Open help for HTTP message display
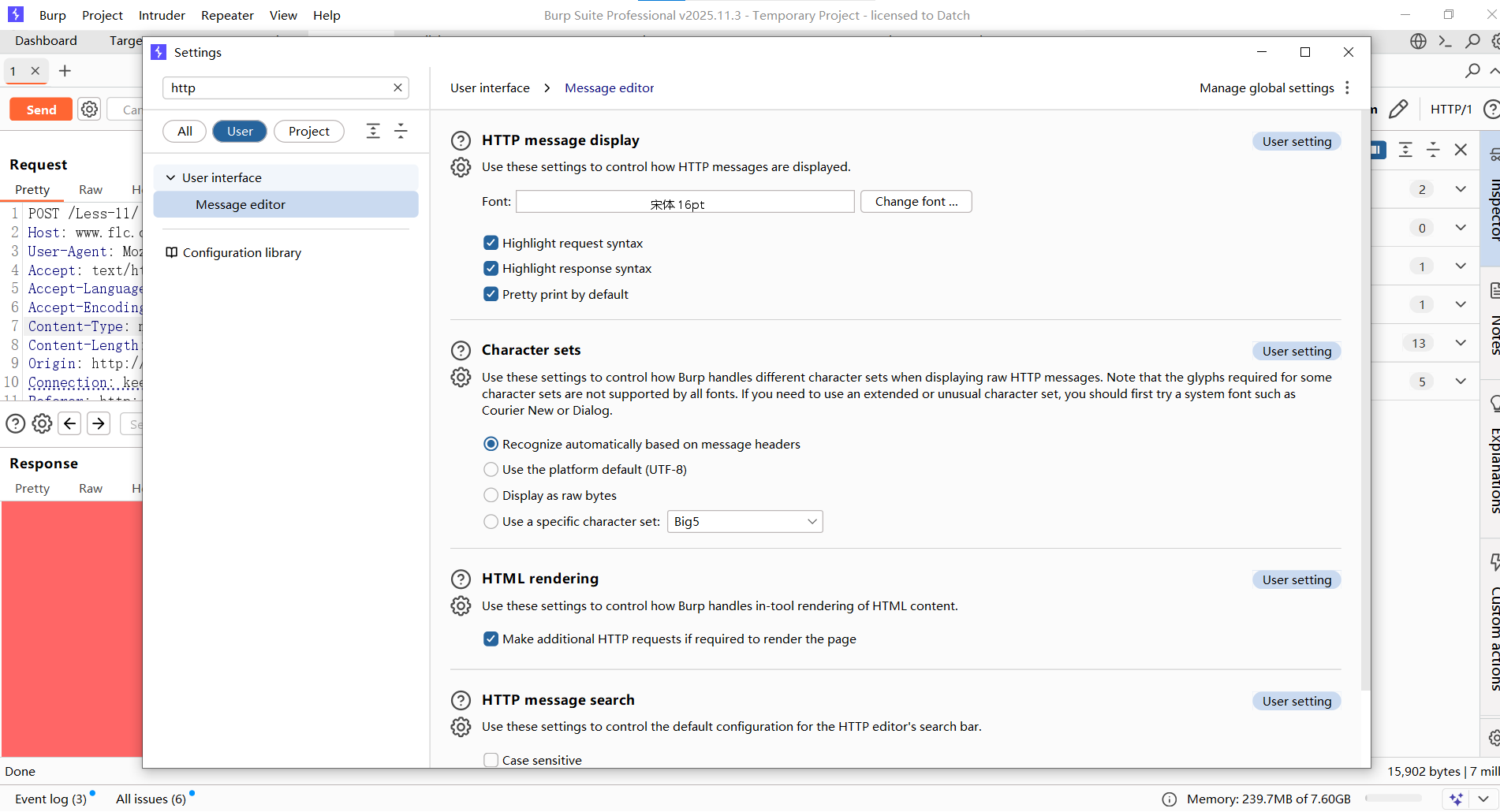 pyautogui.click(x=461, y=140)
